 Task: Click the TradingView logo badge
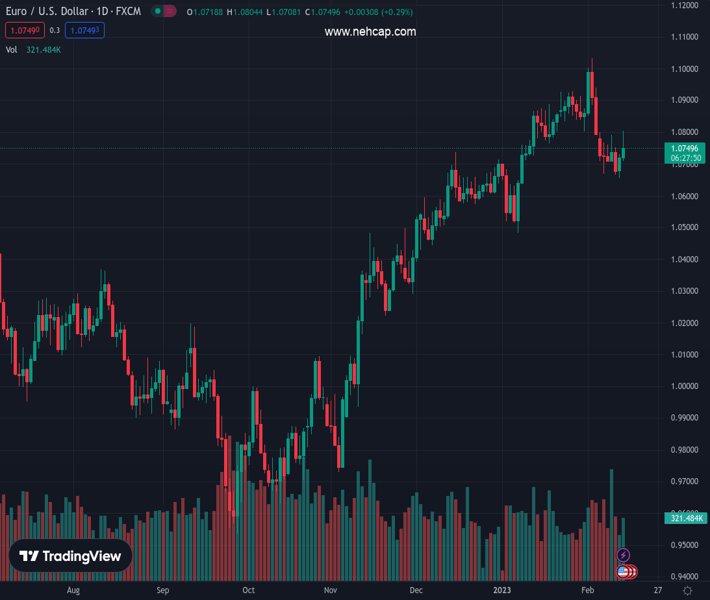pos(71,557)
